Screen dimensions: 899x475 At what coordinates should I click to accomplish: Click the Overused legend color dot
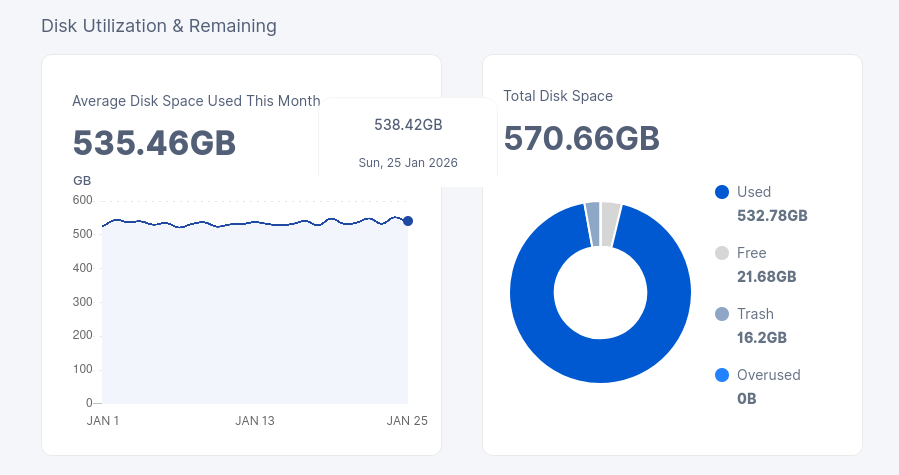coord(722,375)
